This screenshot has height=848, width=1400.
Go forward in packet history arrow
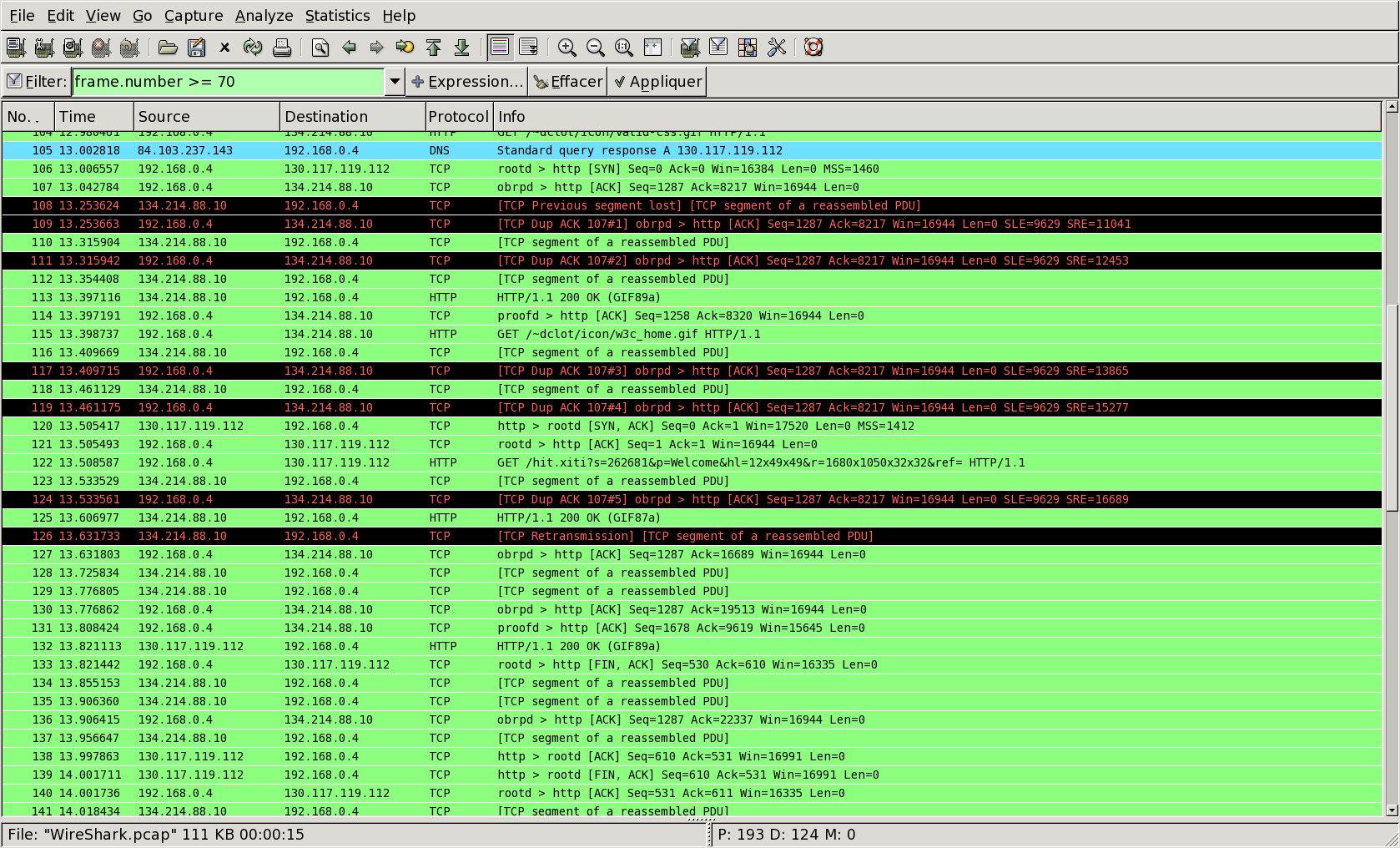point(376,48)
